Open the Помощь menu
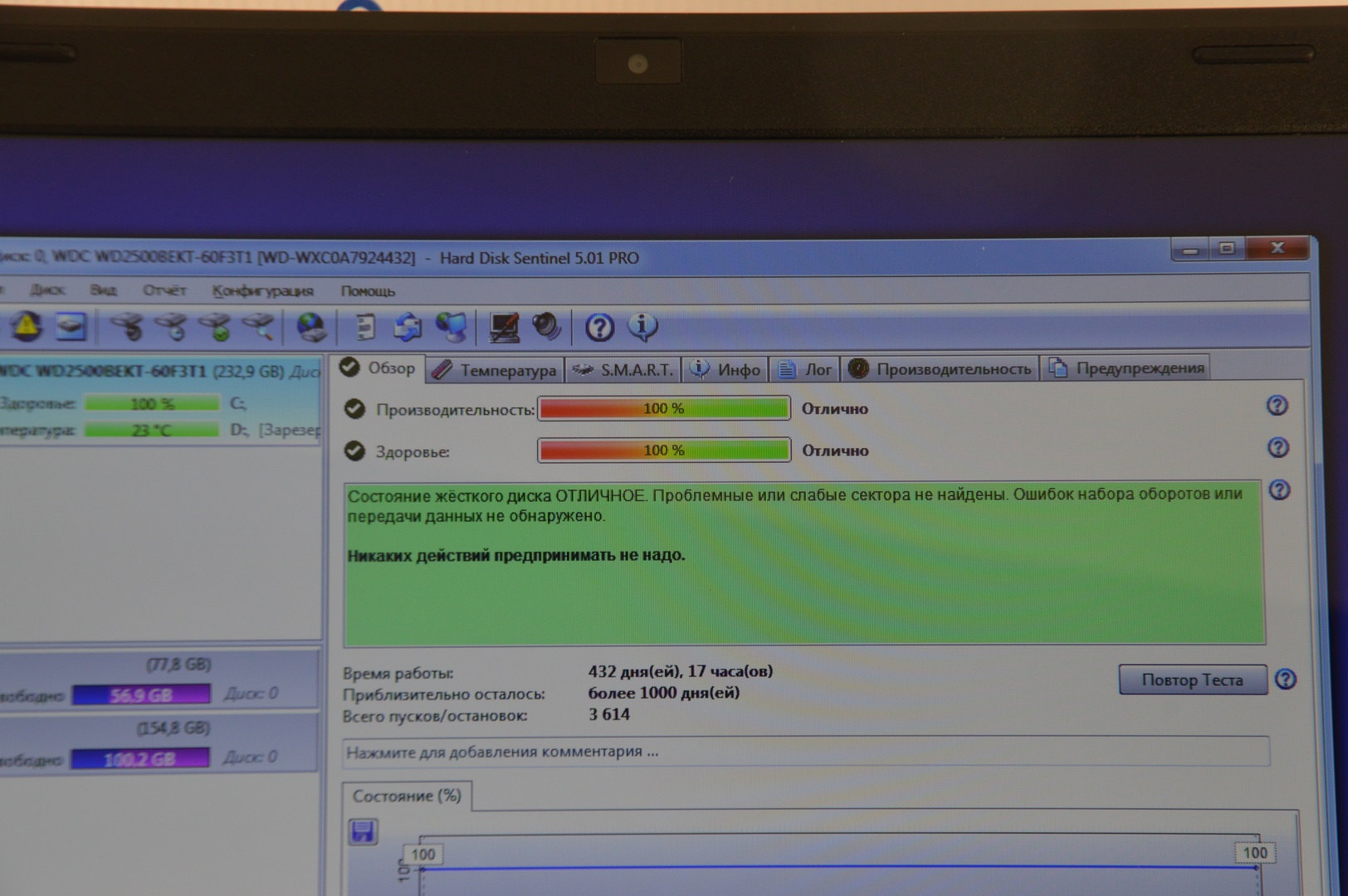Screen dimensions: 1348x896 [368, 291]
